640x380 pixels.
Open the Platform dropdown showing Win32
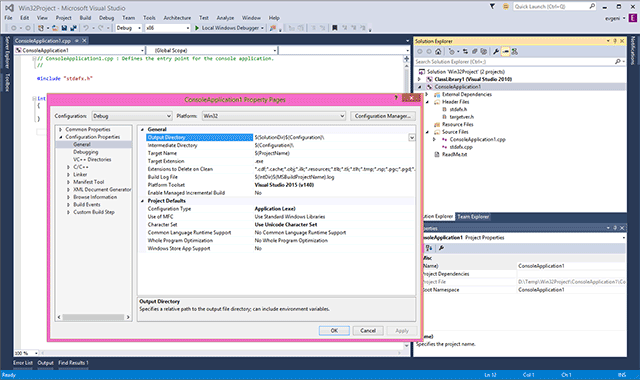point(274,116)
